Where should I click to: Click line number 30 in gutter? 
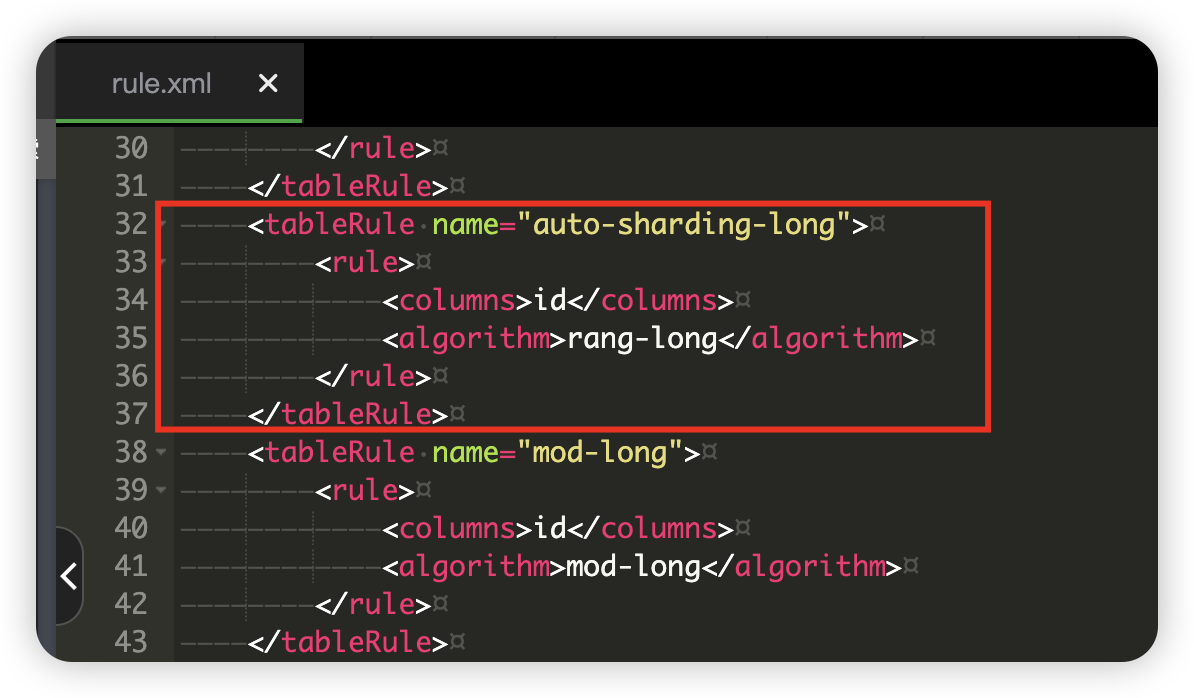(130, 148)
